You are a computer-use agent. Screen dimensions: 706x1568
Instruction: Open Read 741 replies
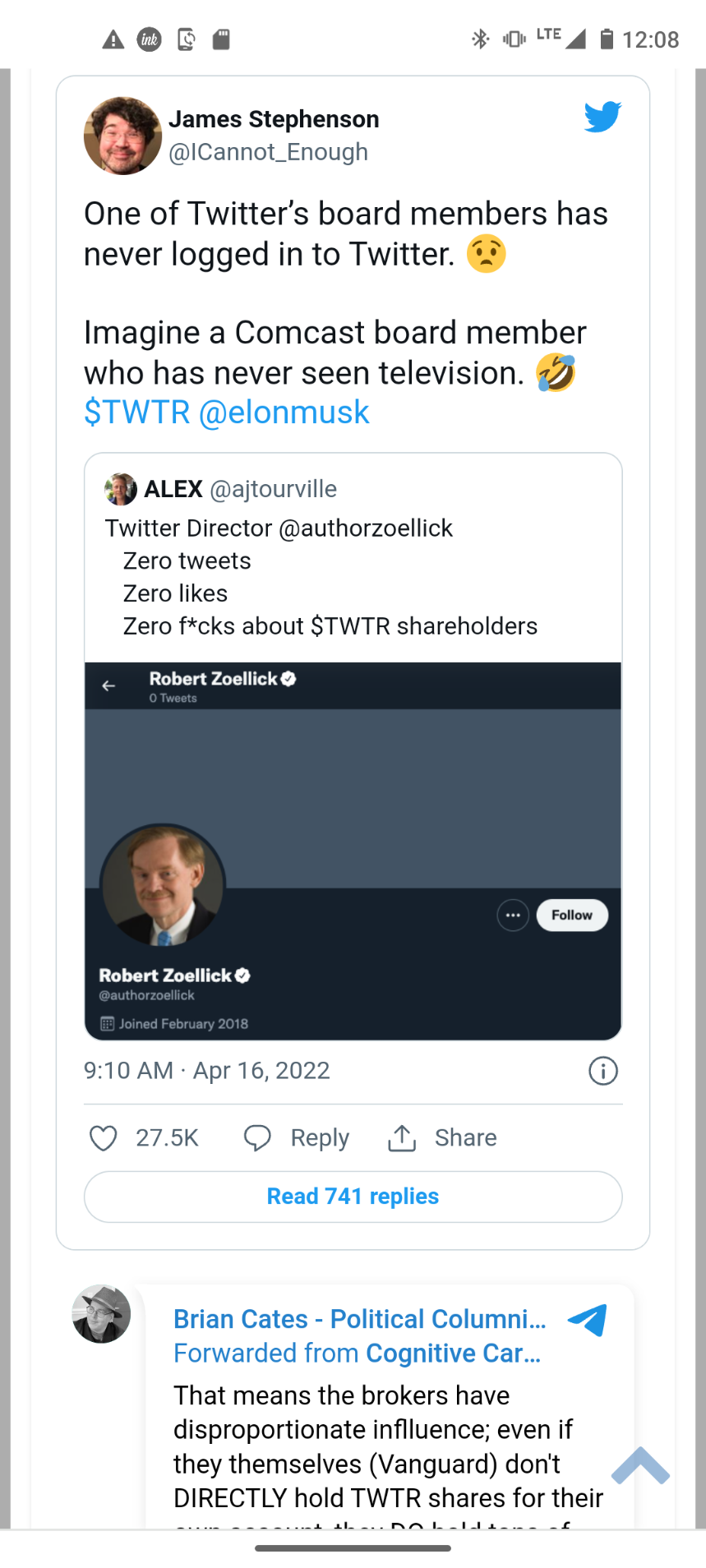coord(353,1197)
